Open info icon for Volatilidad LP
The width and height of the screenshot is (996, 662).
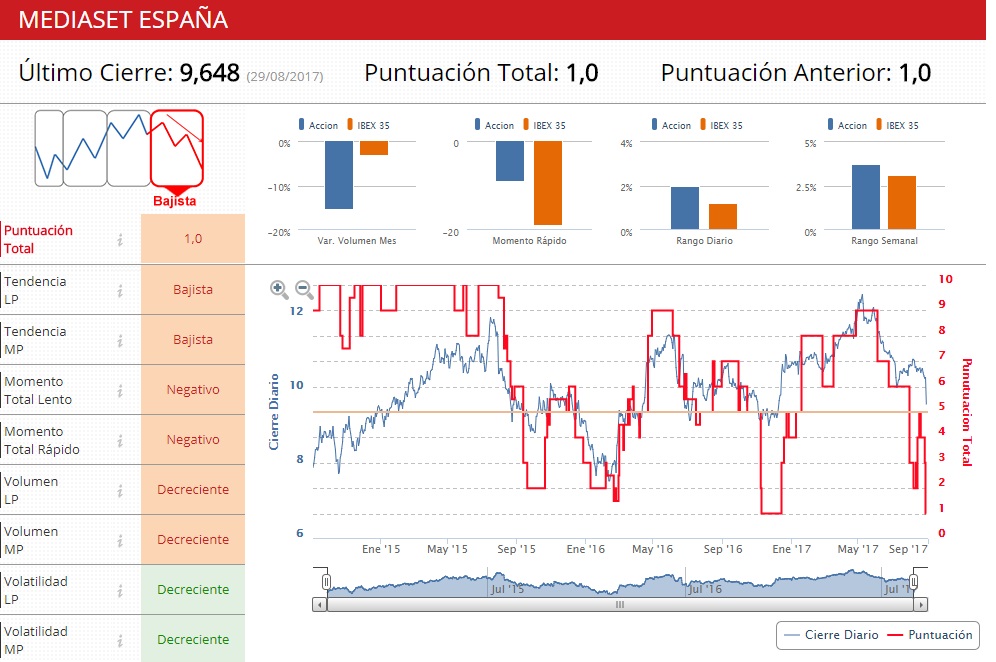tap(120, 591)
